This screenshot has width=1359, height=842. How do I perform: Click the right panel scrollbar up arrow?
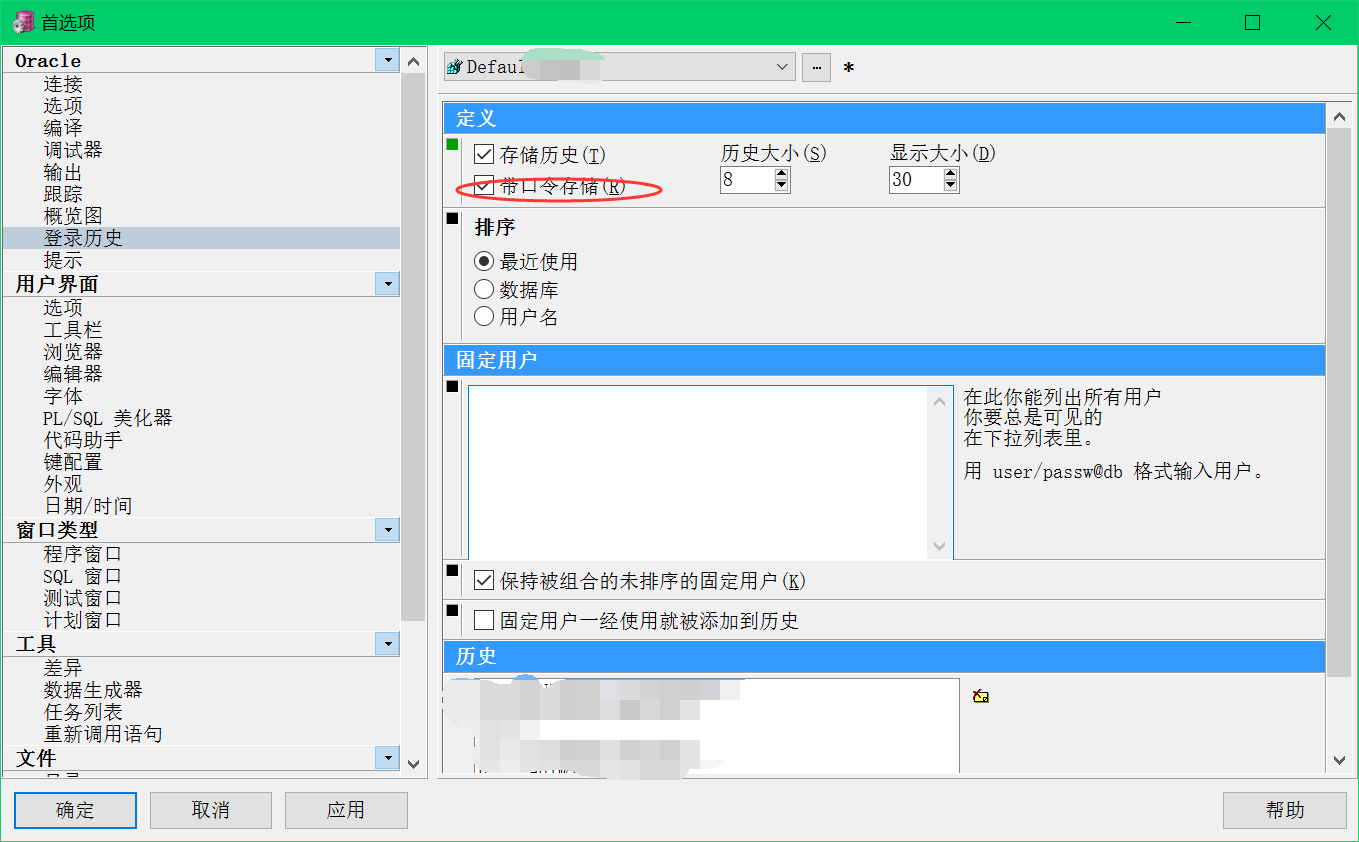point(1340,117)
